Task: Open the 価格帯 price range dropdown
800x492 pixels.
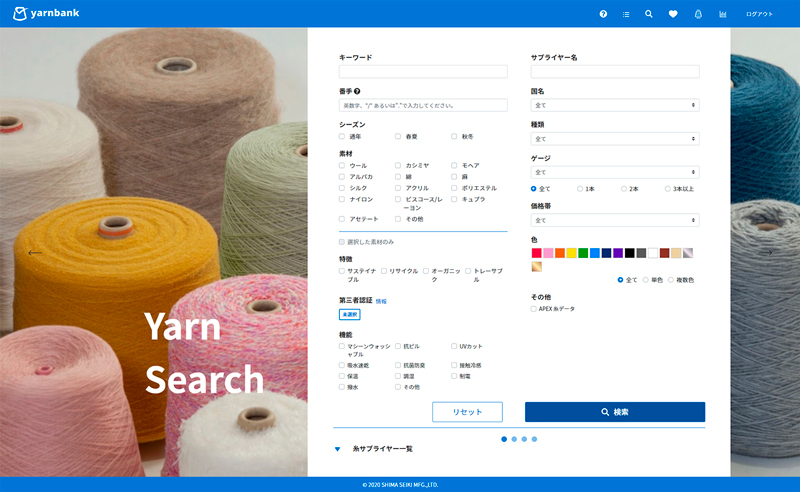Action: (615, 220)
